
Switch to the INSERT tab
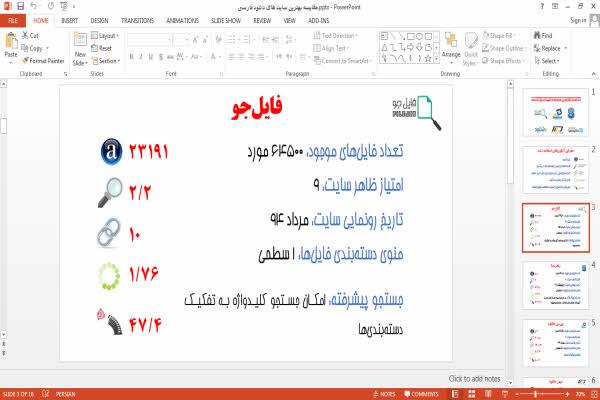[x=69, y=21]
